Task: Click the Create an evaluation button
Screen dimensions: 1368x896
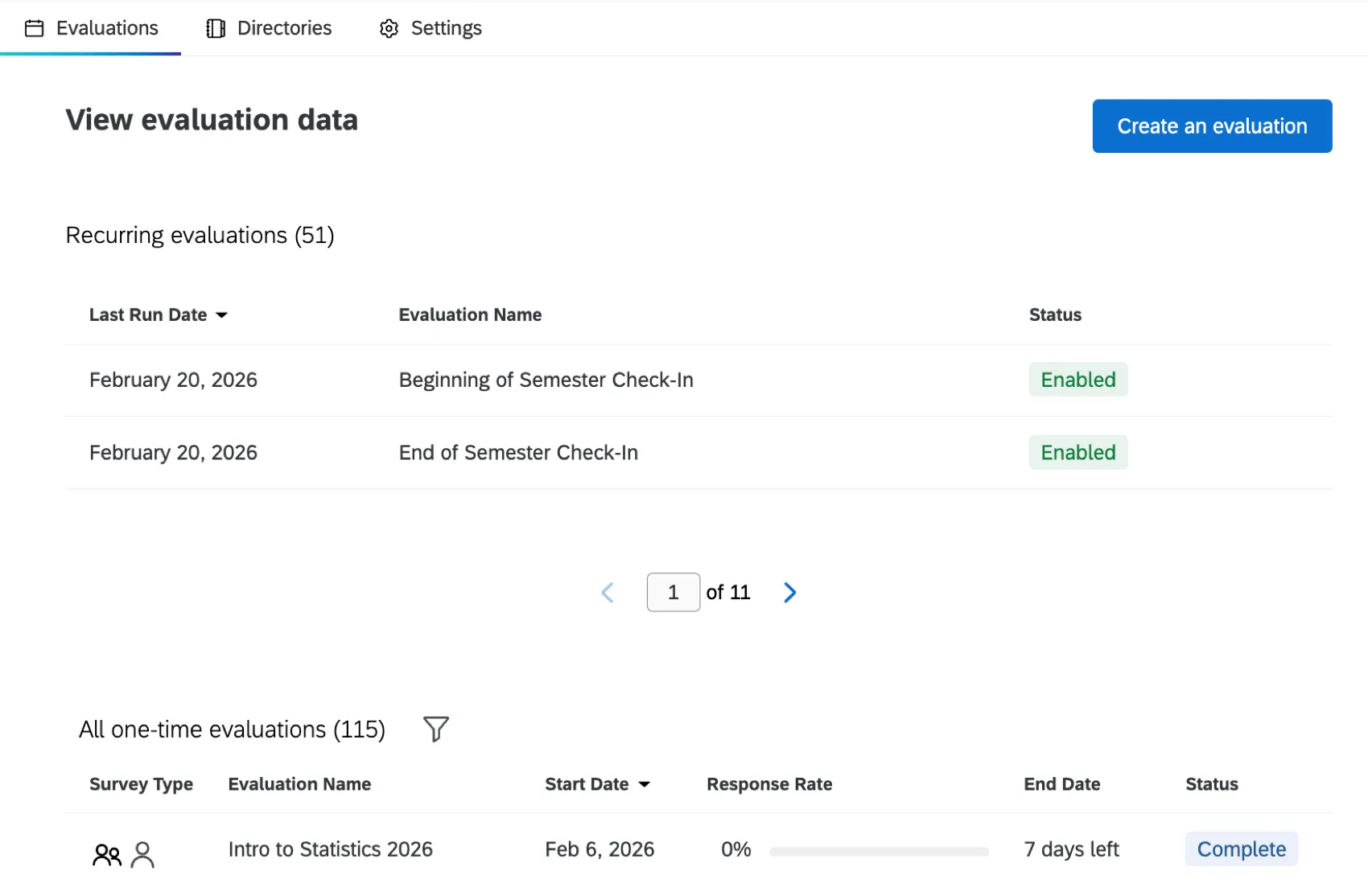Action: pyautogui.click(x=1211, y=125)
